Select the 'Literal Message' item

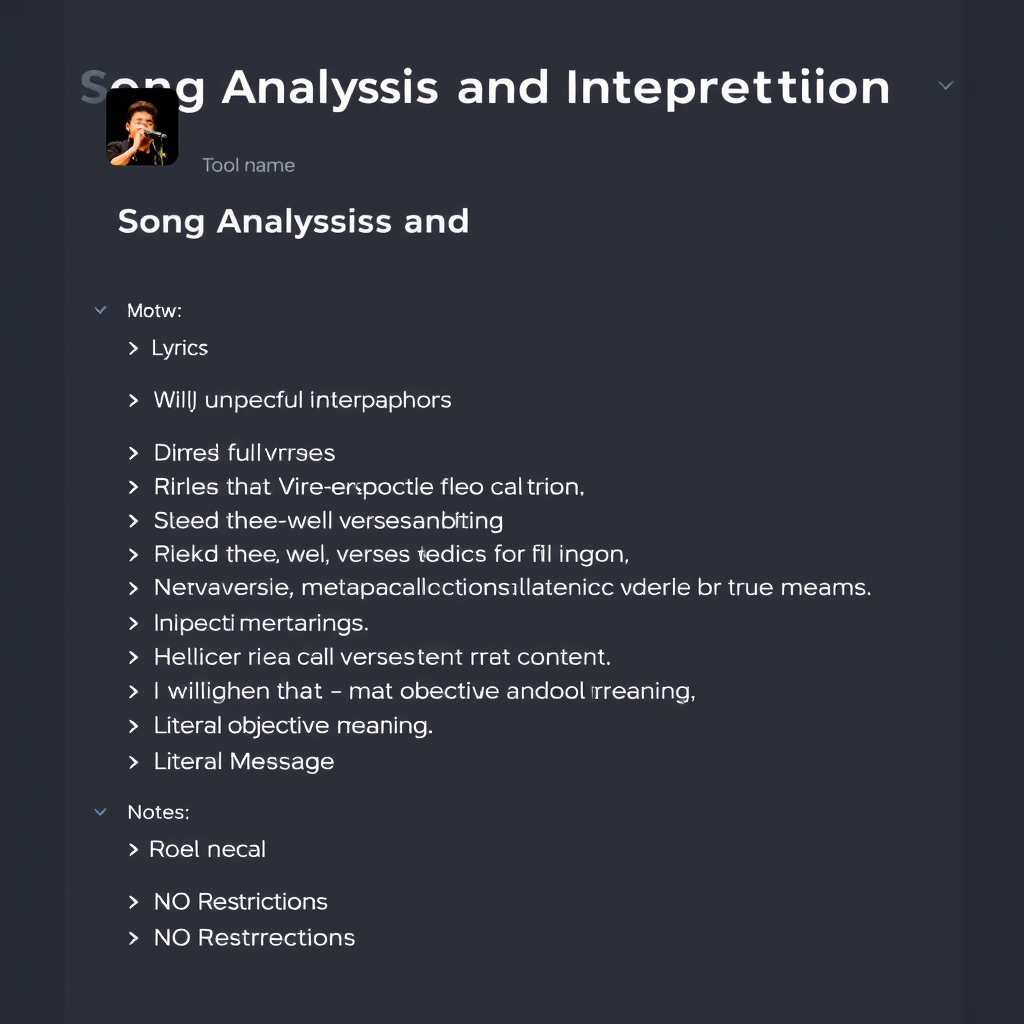(243, 761)
